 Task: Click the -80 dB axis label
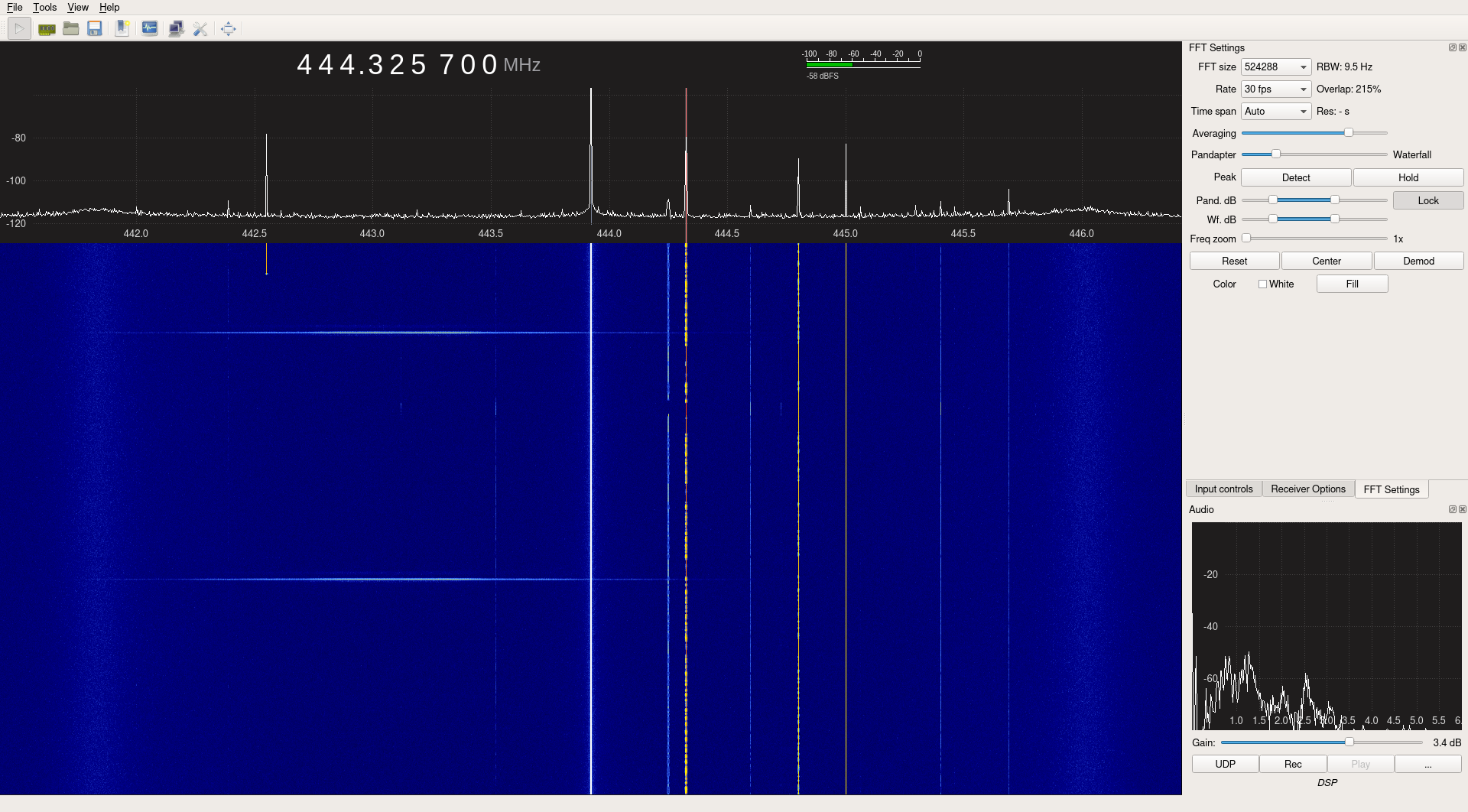18,138
